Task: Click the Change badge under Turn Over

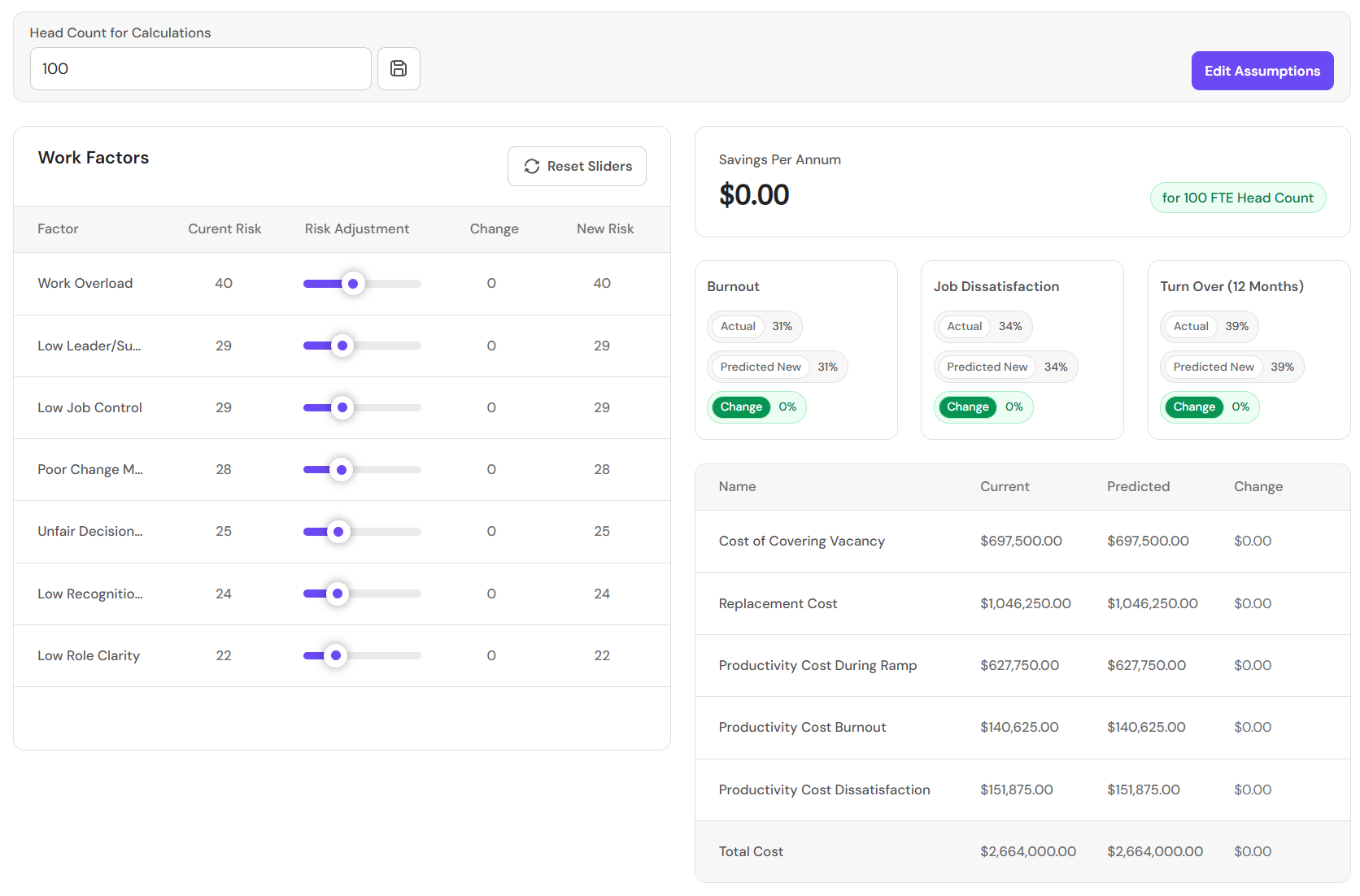Action: [x=1193, y=407]
